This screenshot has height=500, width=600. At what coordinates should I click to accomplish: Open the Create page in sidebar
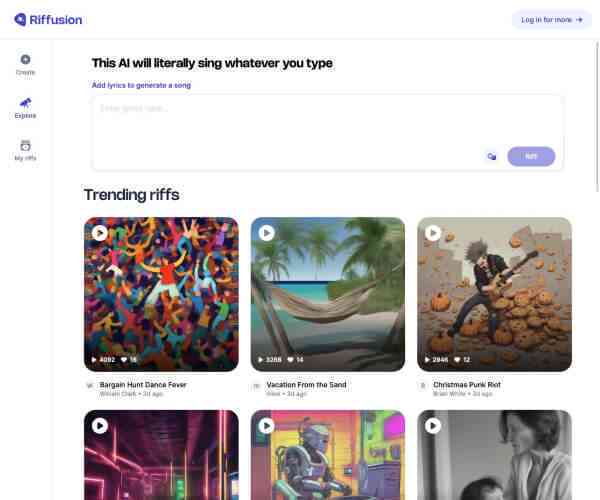pyautogui.click(x=25, y=64)
